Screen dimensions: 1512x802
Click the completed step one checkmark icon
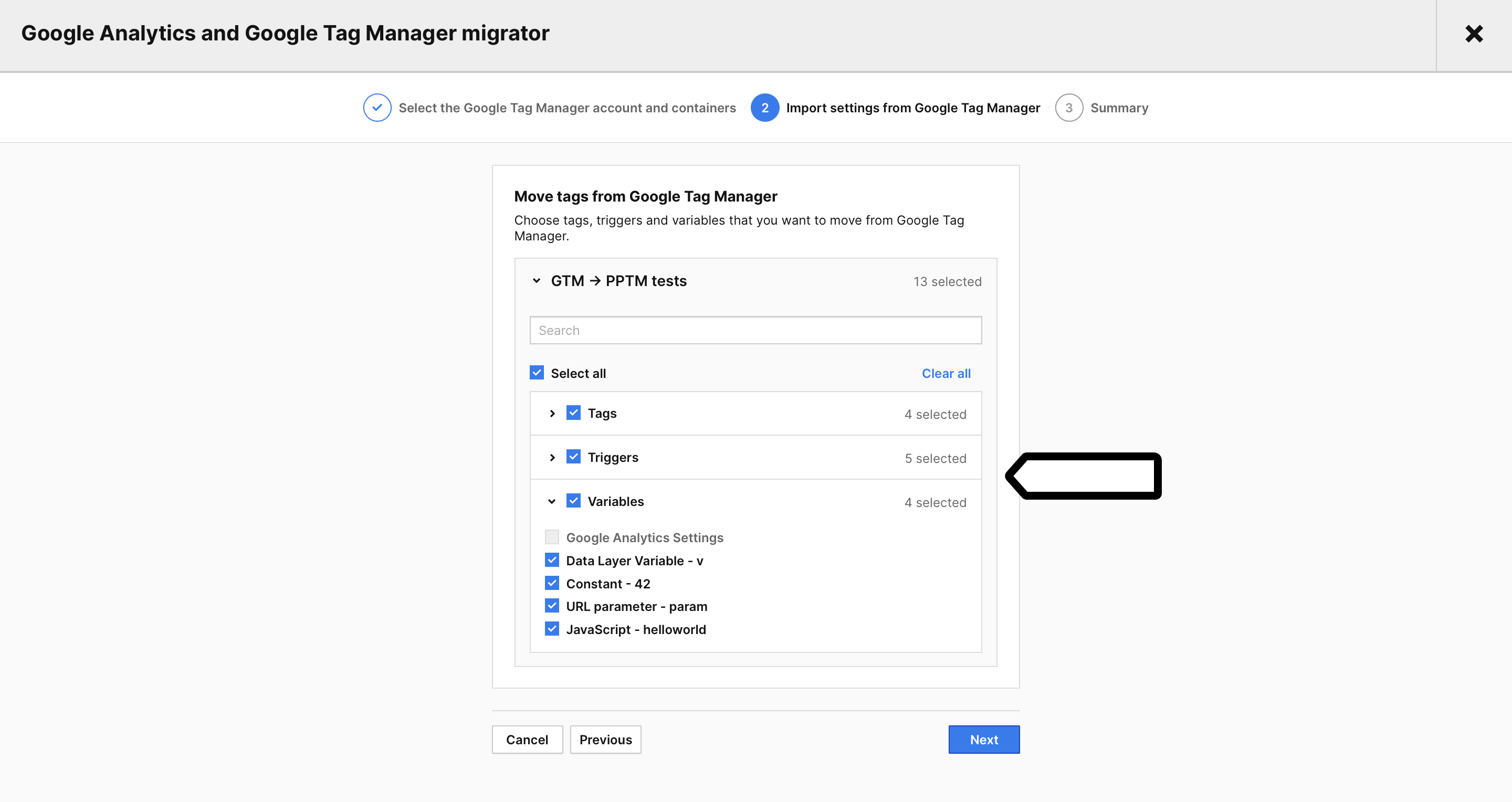(x=377, y=108)
